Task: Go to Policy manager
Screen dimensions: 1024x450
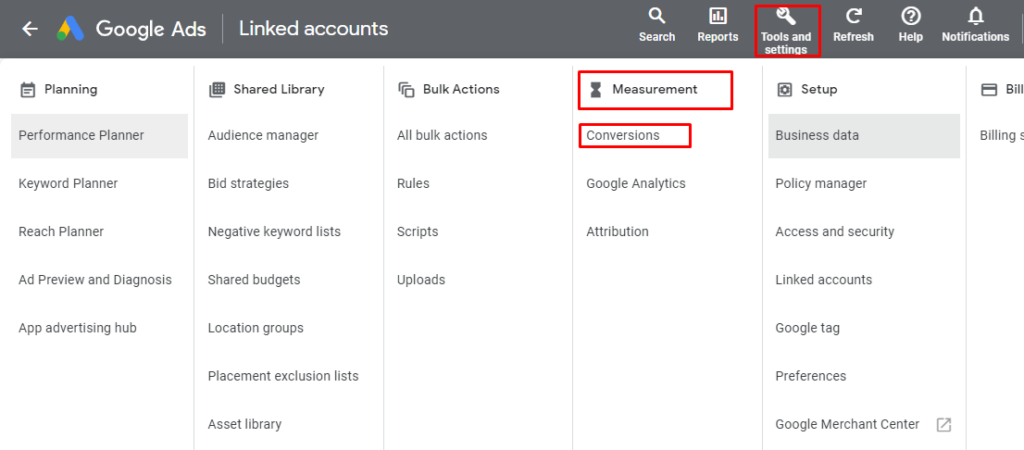Action: (x=821, y=184)
